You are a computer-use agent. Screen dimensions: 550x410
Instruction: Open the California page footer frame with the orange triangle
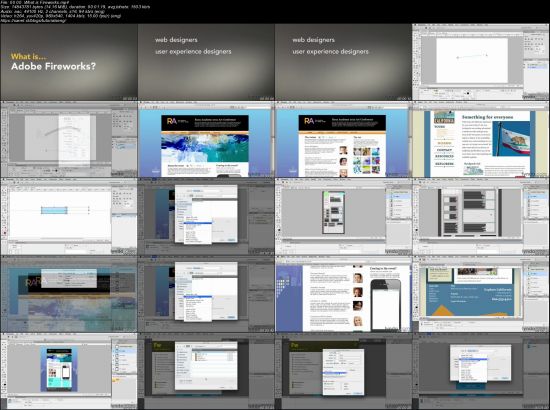coord(481,294)
